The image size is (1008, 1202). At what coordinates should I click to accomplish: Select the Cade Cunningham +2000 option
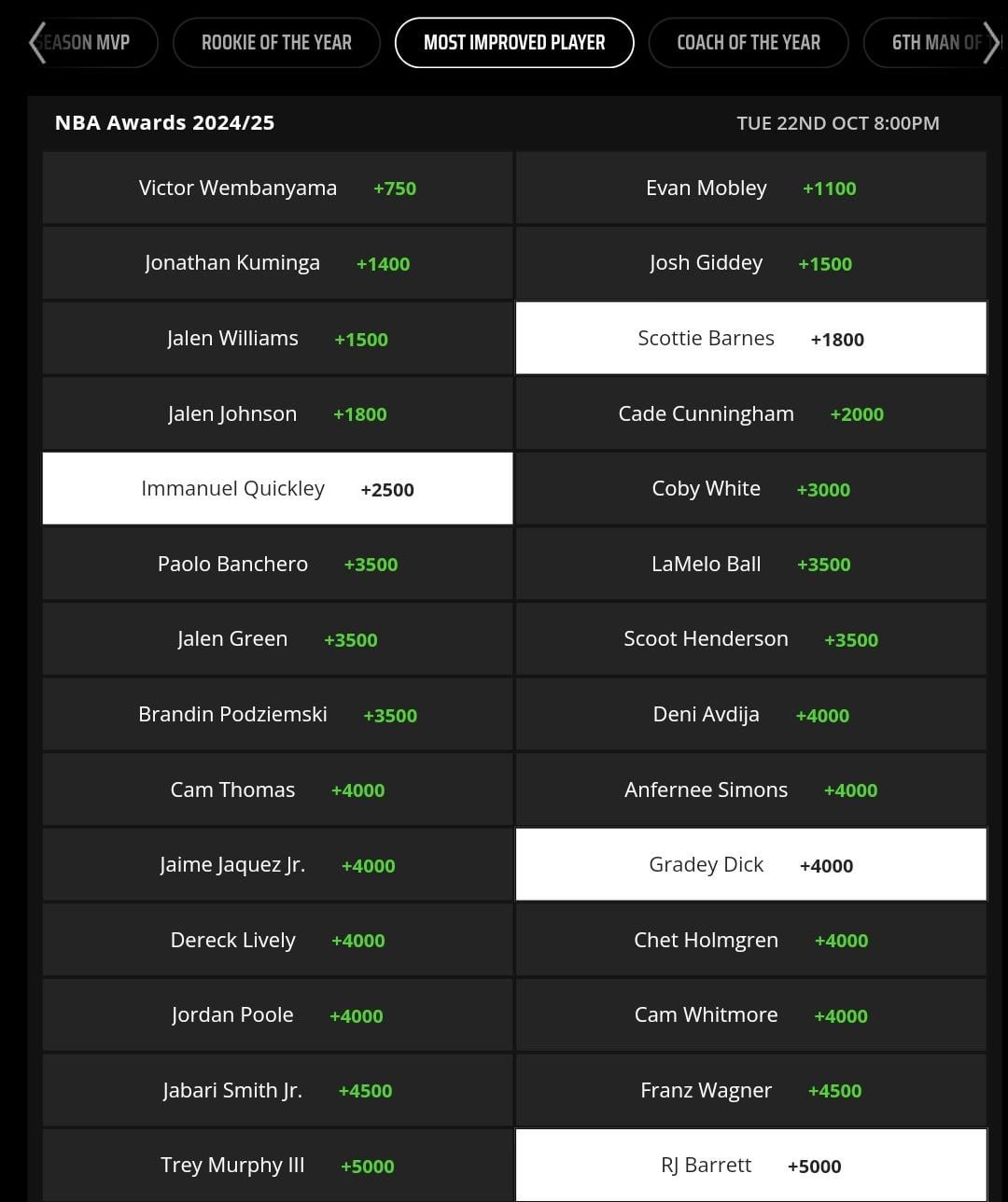pyautogui.click(x=751, y=413)
